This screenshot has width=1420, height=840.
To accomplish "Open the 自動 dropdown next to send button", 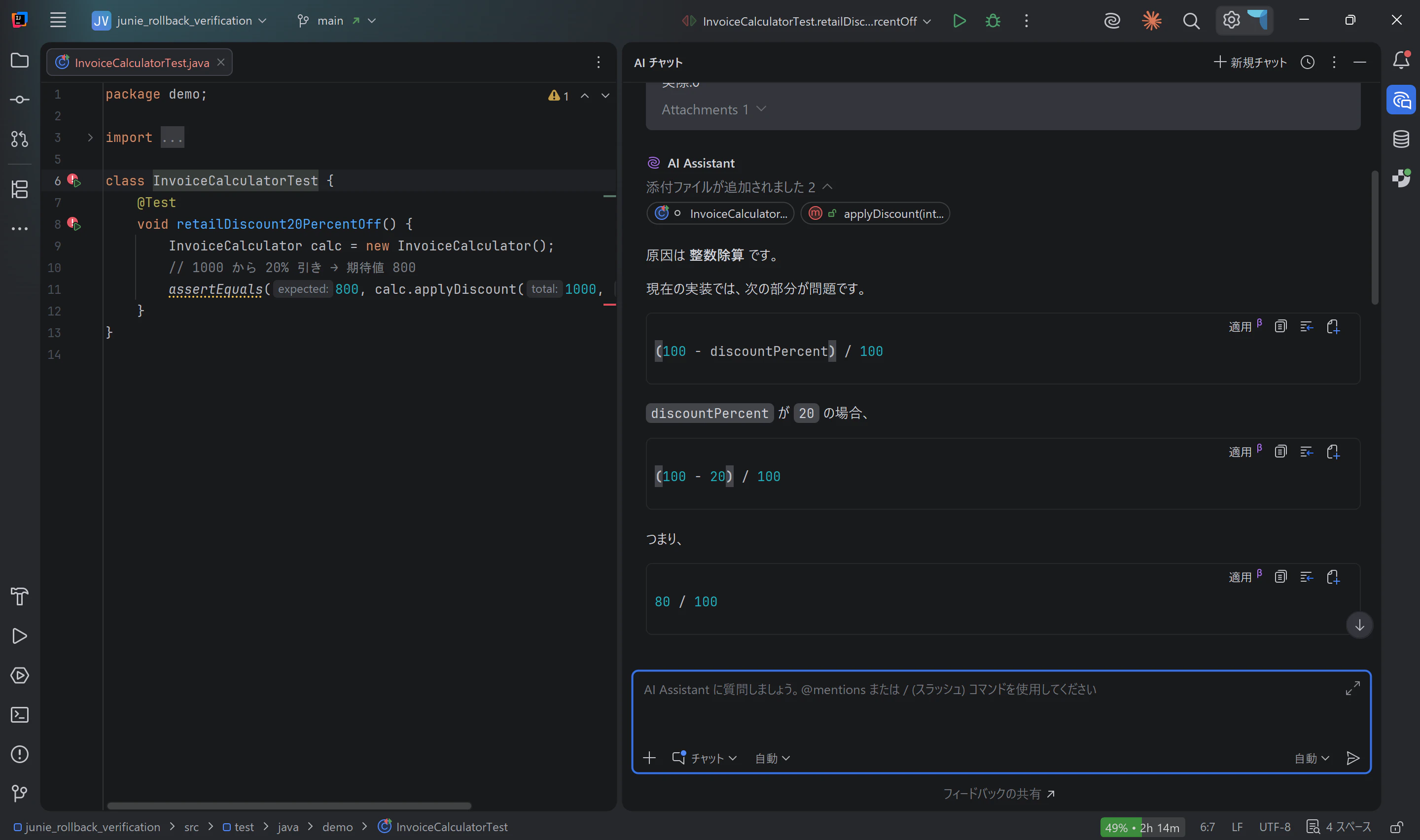I will click(1312, 758).
